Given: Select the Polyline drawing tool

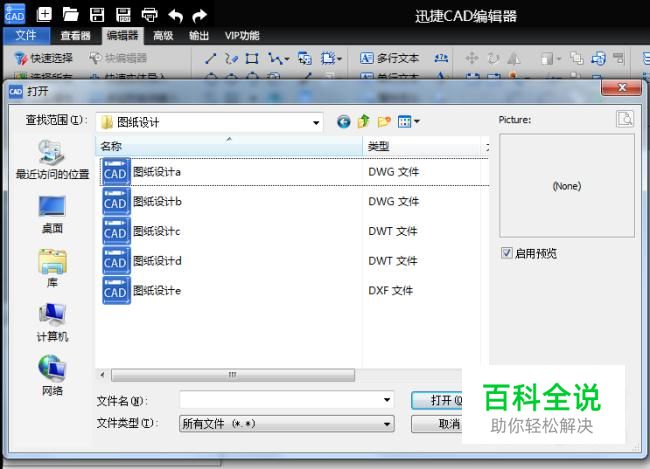Looking at the screenshot, I should pos(278,58).
